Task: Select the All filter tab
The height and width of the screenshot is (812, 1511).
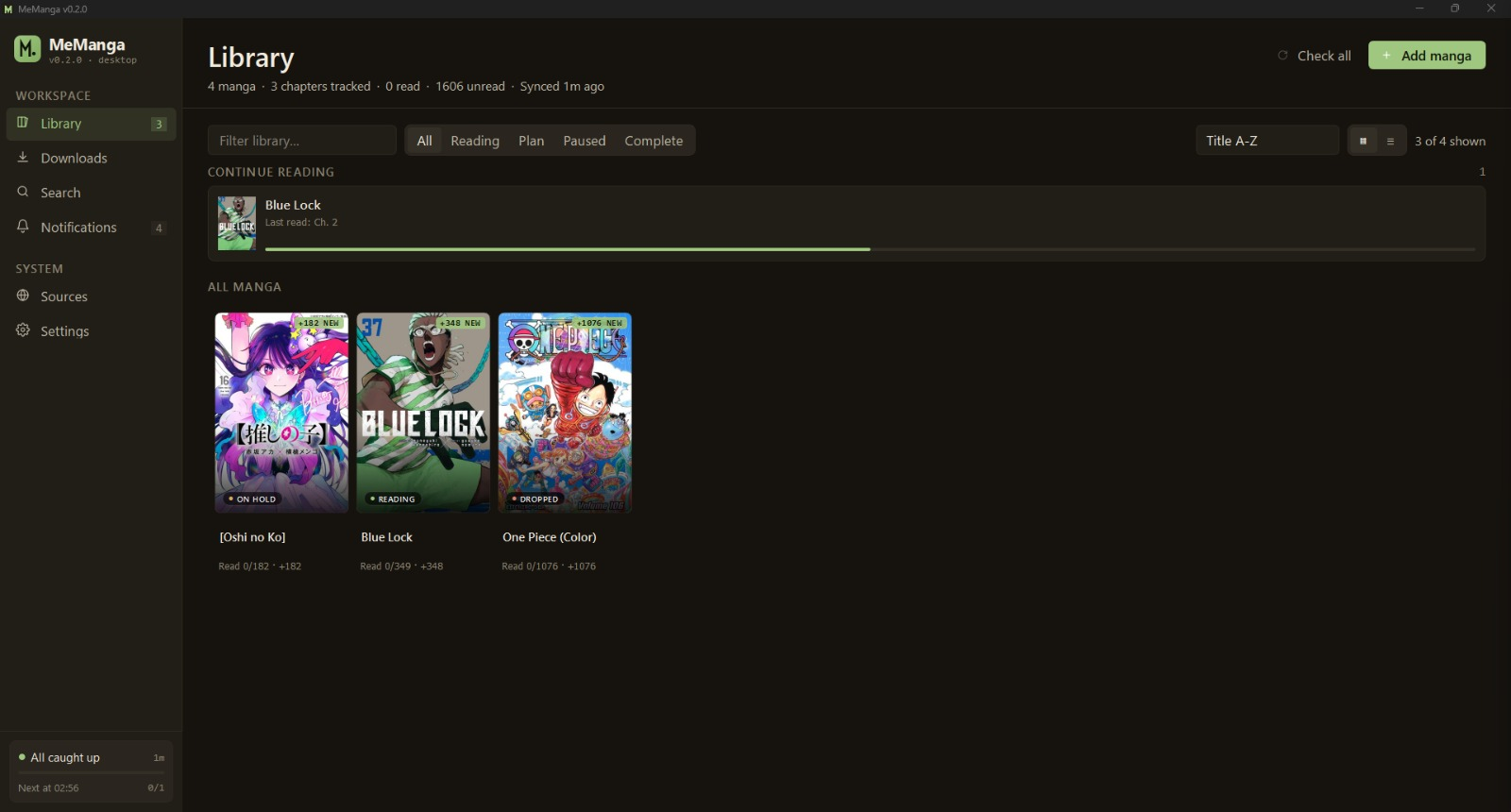Action: [x=424, y=141]
